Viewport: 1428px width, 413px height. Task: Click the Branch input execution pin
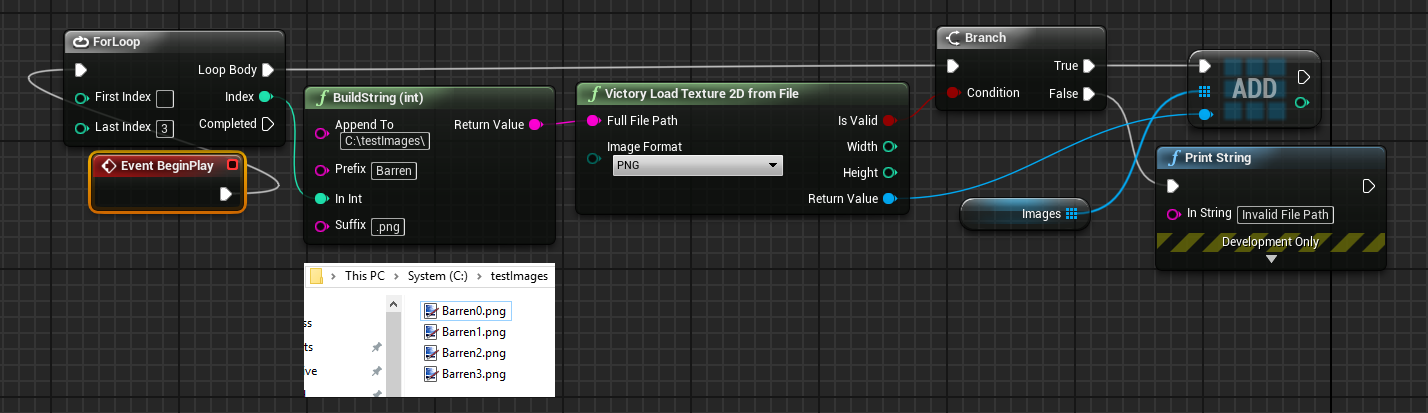pyautogui.click(x=953, y=67)
